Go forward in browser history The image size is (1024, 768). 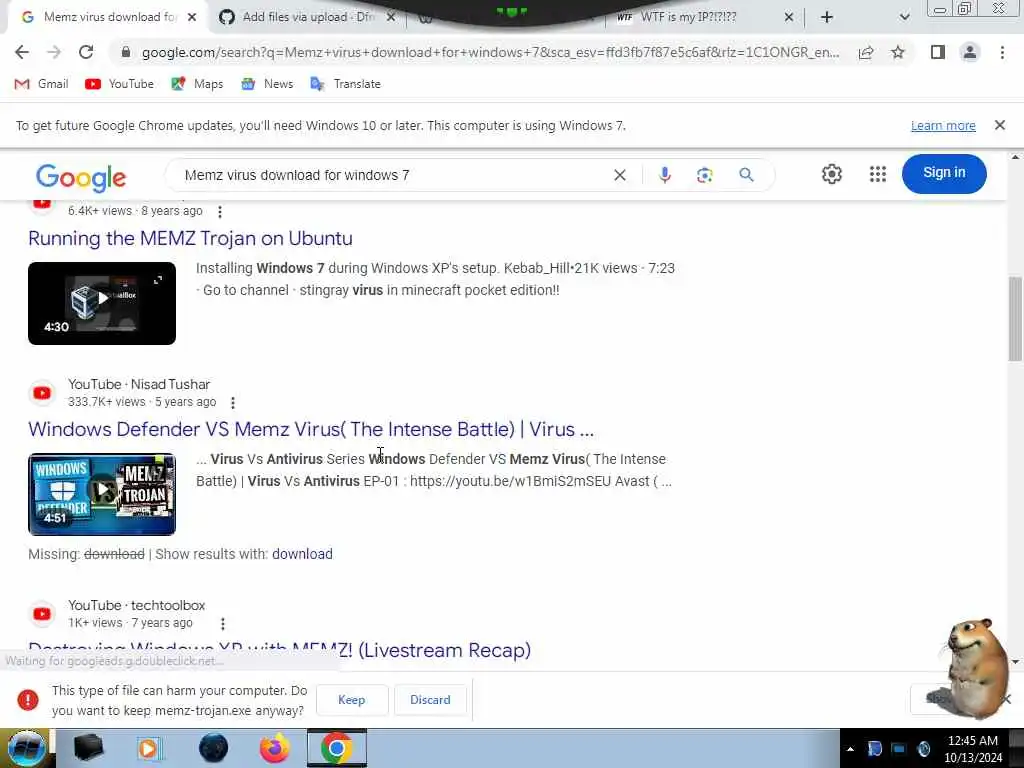click(x=54, y=52)
